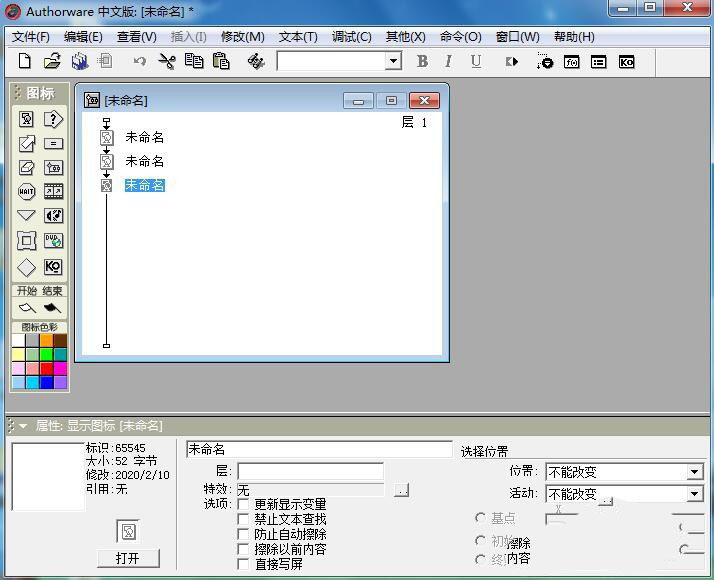Click the ellipsis button beside 特效
This screenshot has width=714, height=580.
[x=401, y=490]
